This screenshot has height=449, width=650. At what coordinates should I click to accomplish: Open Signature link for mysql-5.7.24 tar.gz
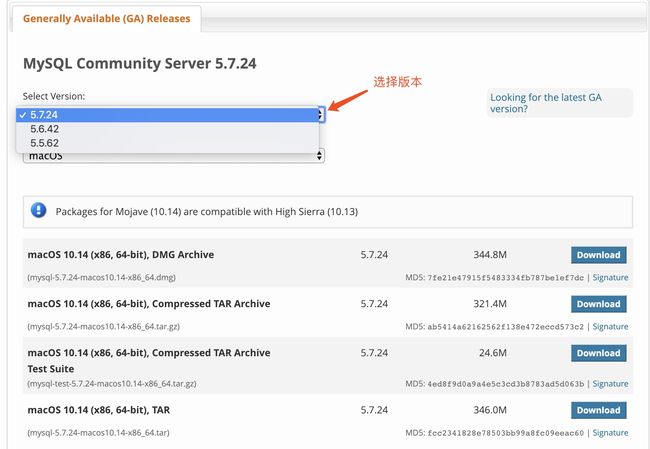click(610, 326)
